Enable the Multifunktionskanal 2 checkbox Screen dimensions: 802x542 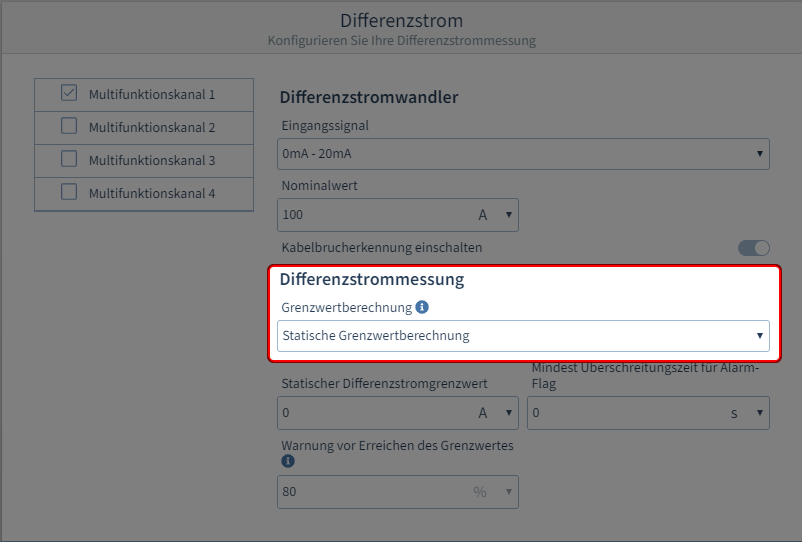69,126
